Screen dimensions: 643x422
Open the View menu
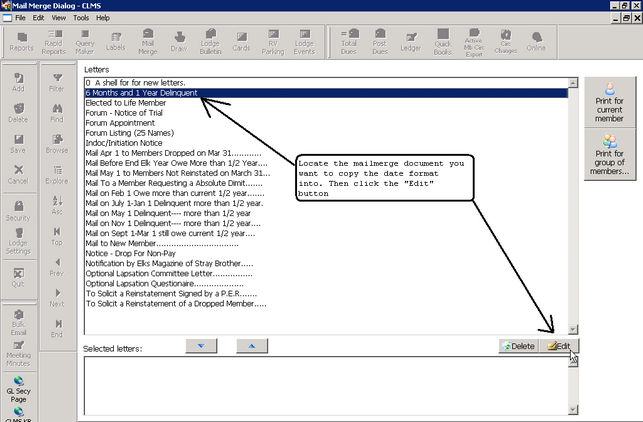pos(59,18)
